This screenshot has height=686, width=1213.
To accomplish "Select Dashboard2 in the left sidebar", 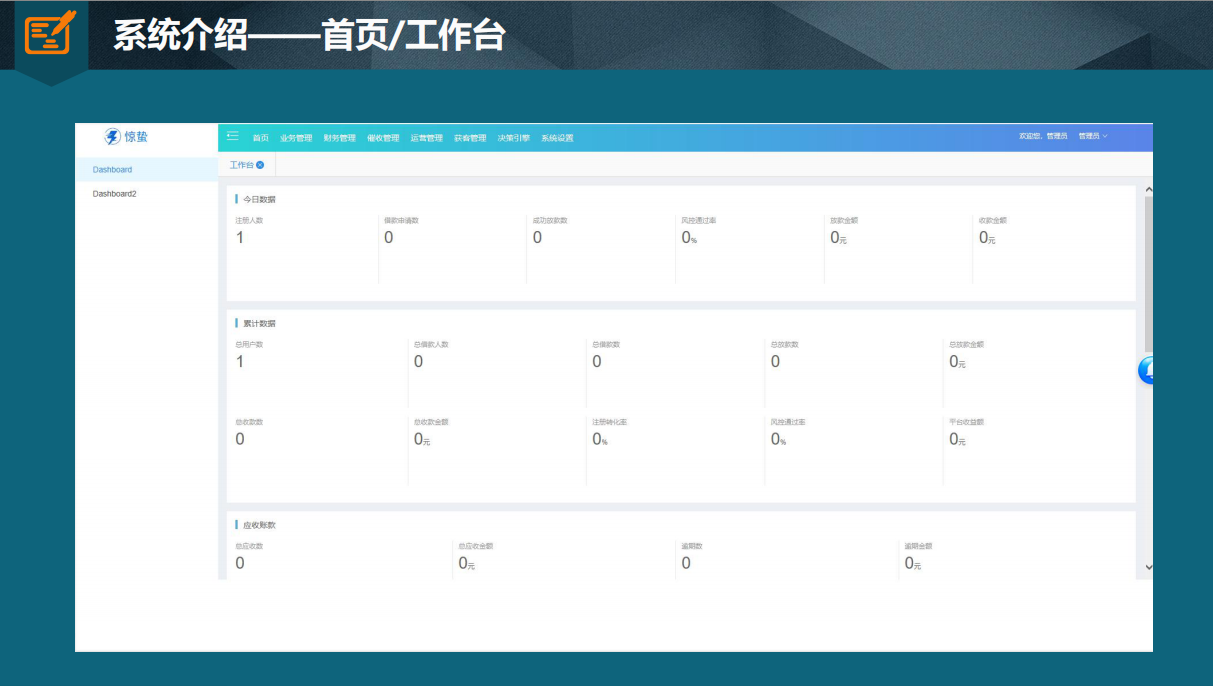I will click(114, 194).
